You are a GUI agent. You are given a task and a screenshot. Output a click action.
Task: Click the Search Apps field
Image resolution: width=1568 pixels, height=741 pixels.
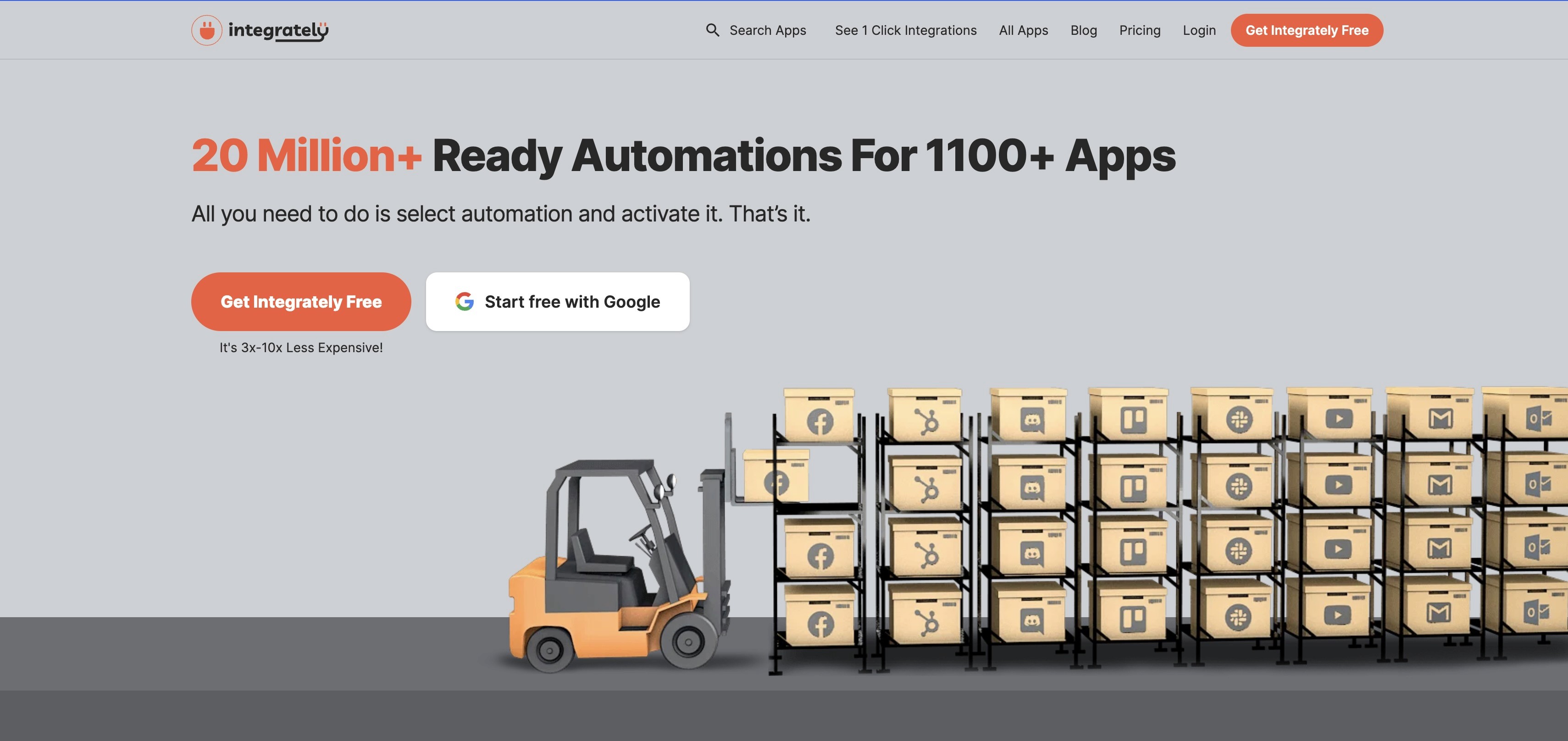[767, 30]
